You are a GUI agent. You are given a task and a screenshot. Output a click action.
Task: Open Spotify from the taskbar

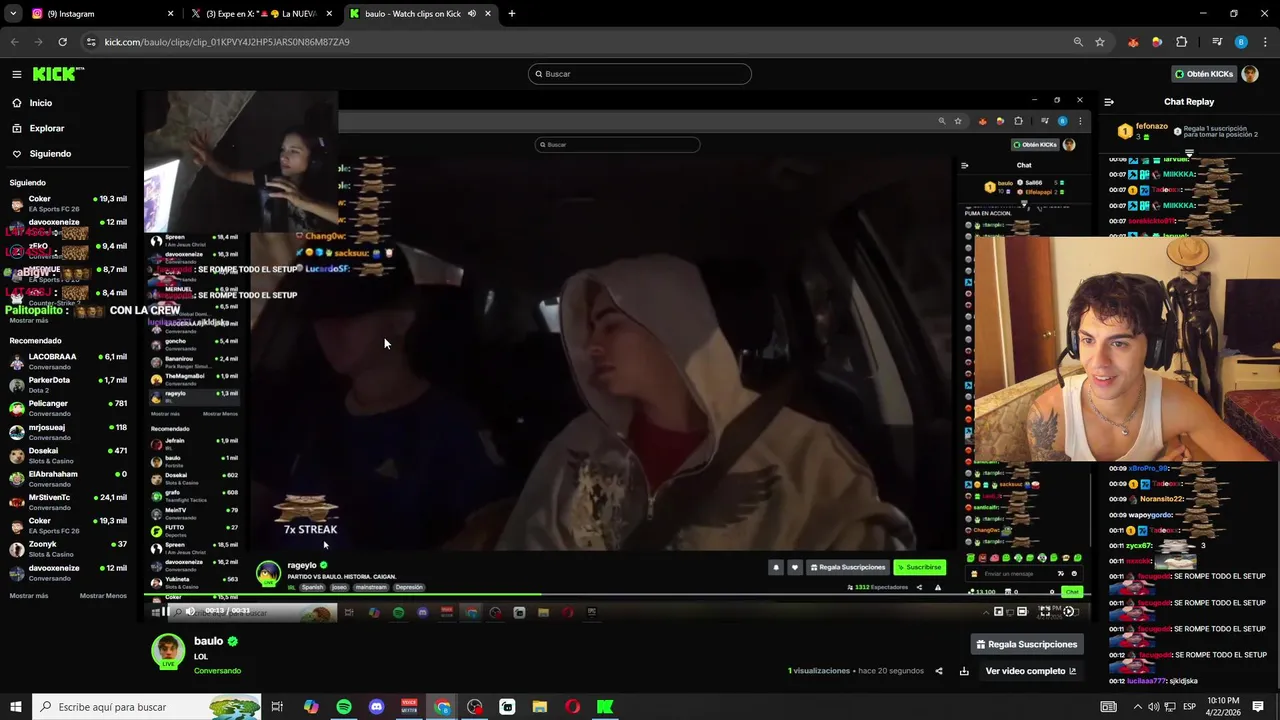tap(343, 707)
